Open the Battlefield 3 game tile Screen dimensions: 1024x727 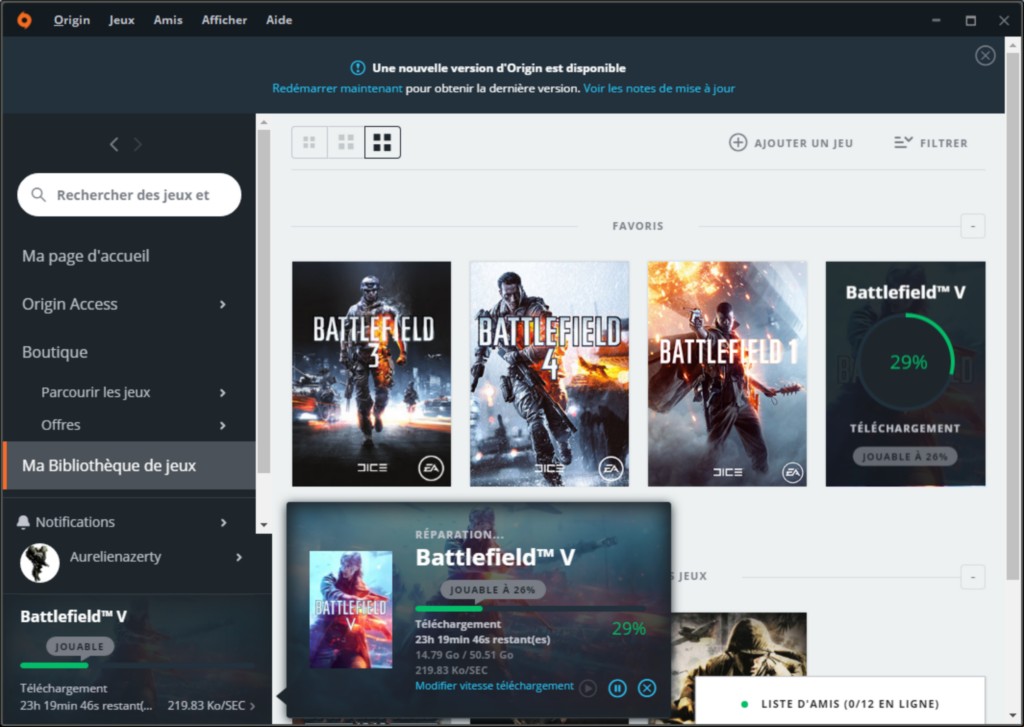click(x=371, y=374)
